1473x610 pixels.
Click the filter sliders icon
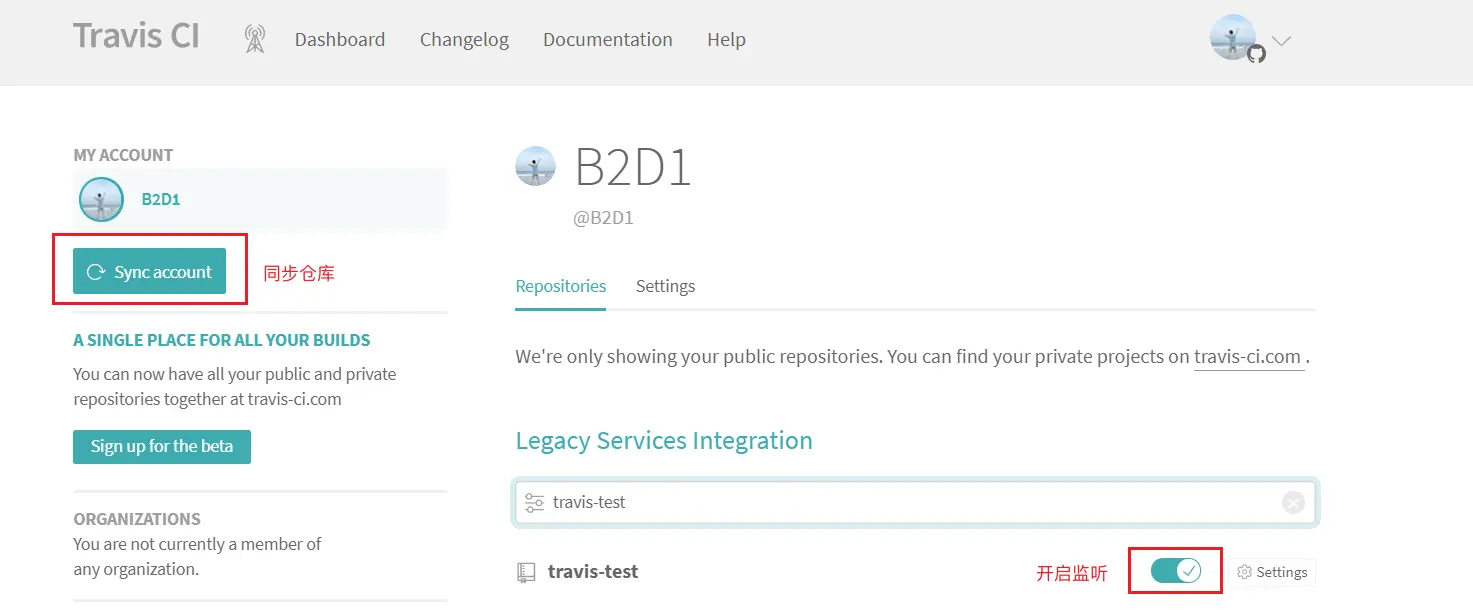(x=534, y=502)
